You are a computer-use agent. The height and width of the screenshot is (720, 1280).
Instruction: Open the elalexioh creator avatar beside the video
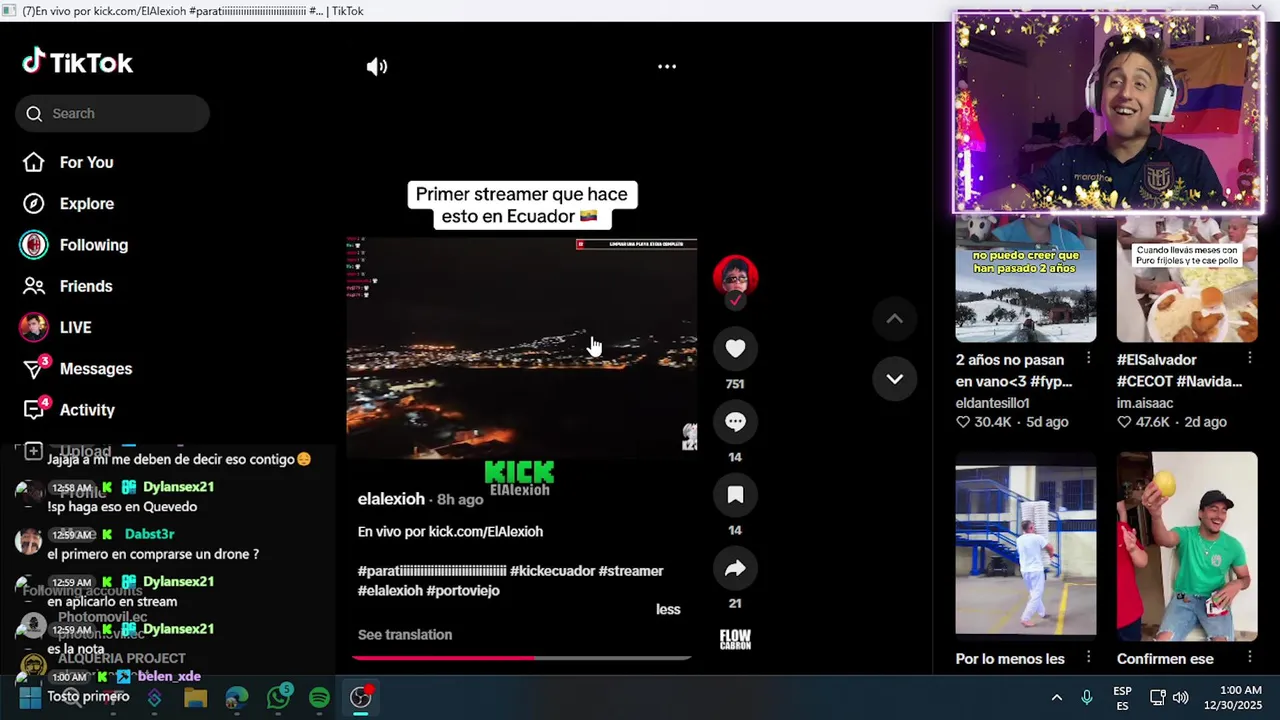[x=735, y=274]
